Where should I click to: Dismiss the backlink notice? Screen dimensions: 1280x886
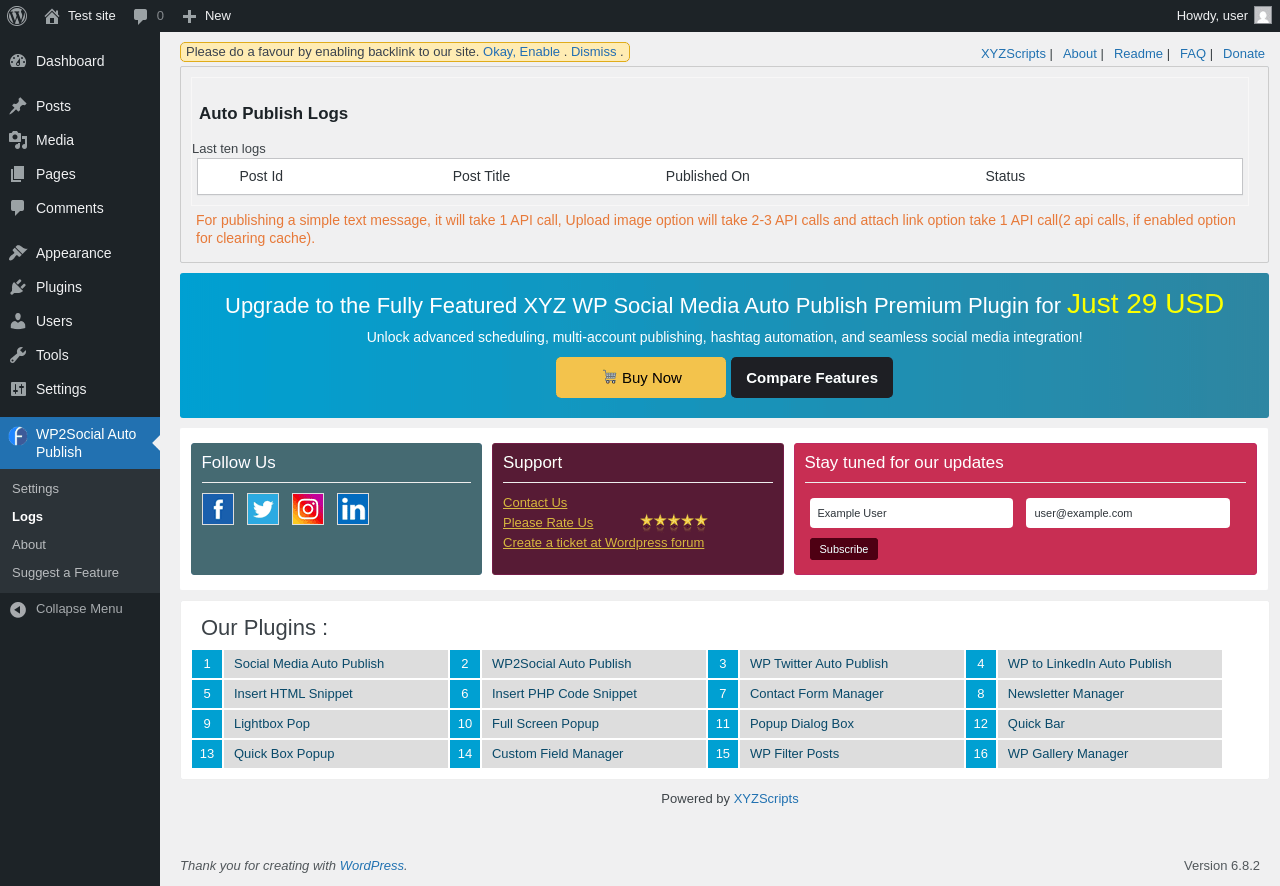(x=594, y=52)
